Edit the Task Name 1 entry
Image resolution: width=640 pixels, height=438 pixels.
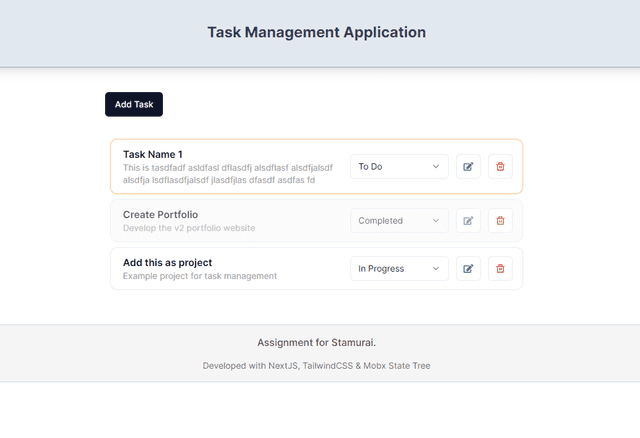[x=468, y=166]
